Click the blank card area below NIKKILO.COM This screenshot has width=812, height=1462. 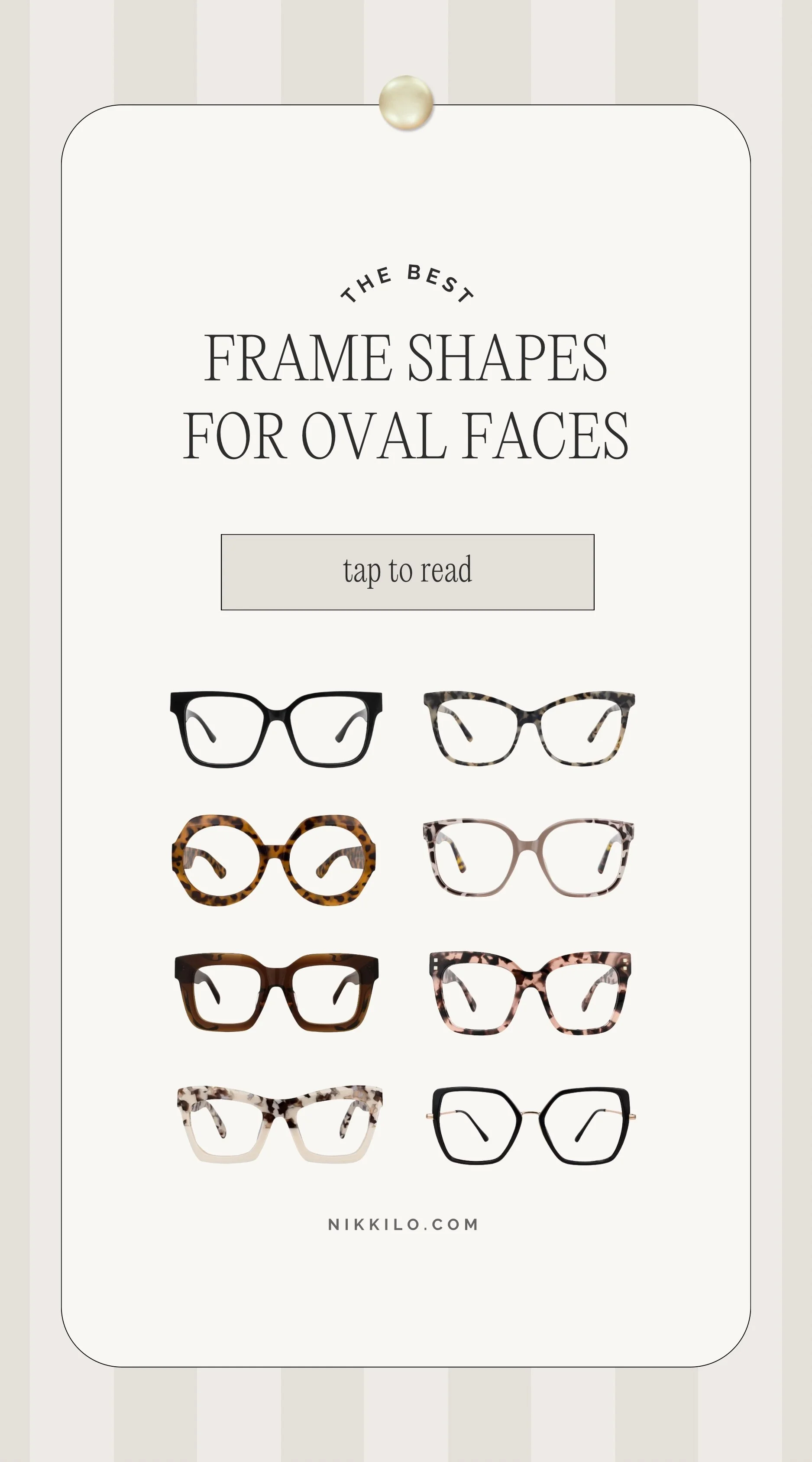[x=406, y=1300]
